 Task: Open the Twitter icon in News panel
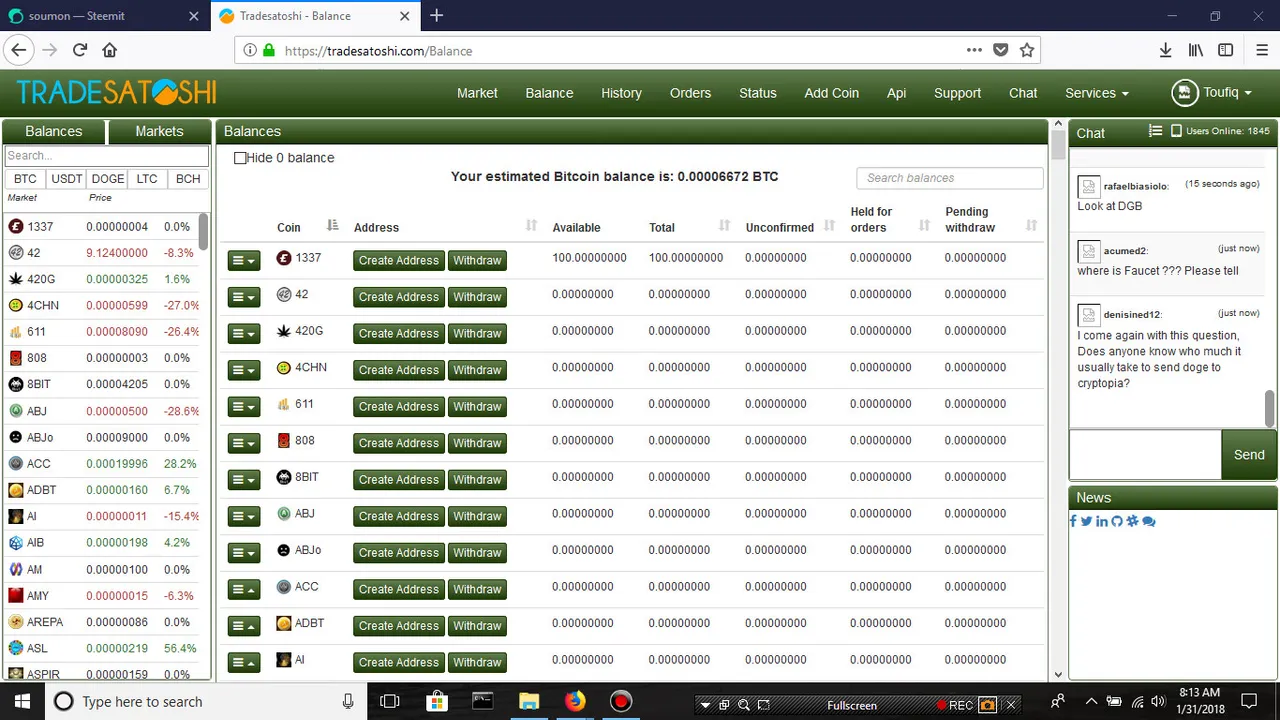click(x=1086, y=521)
